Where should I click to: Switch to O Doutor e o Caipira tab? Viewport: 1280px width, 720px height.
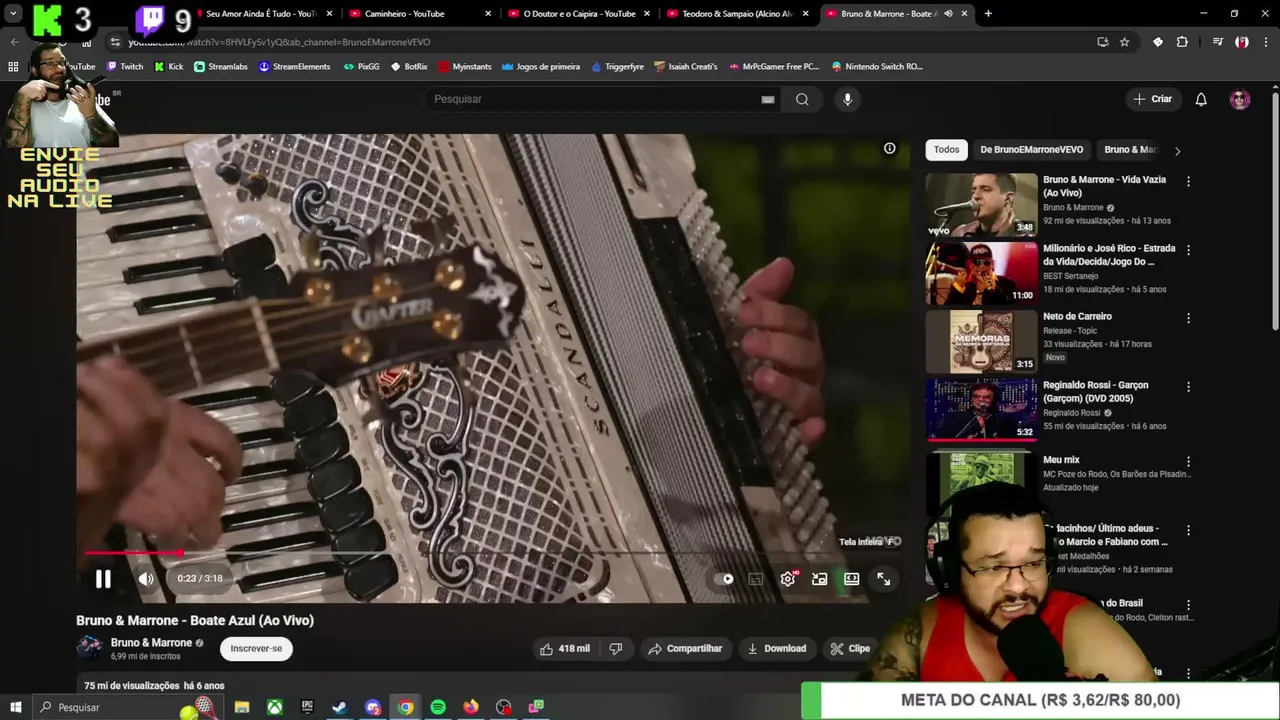pyautogui.click(x=580, y=14)
